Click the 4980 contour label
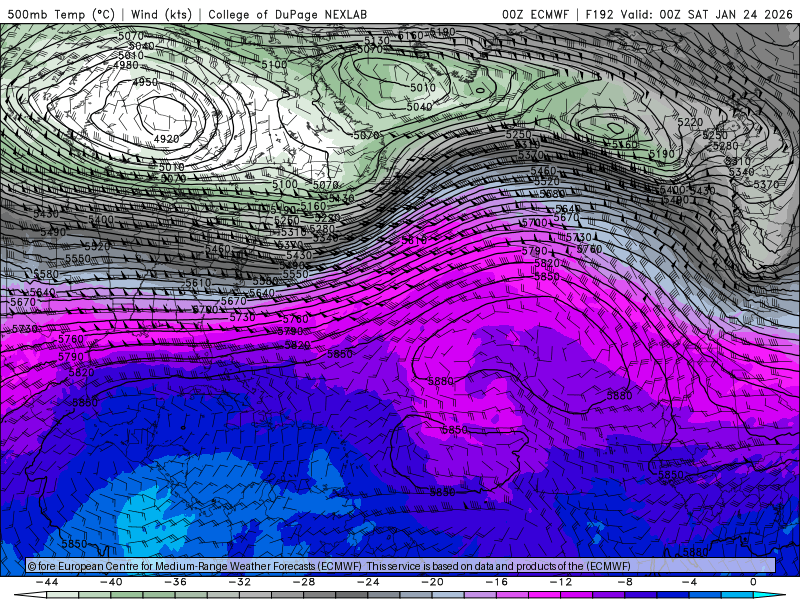The width and height of the screenshot is (800, 600). tap(126, 65)
